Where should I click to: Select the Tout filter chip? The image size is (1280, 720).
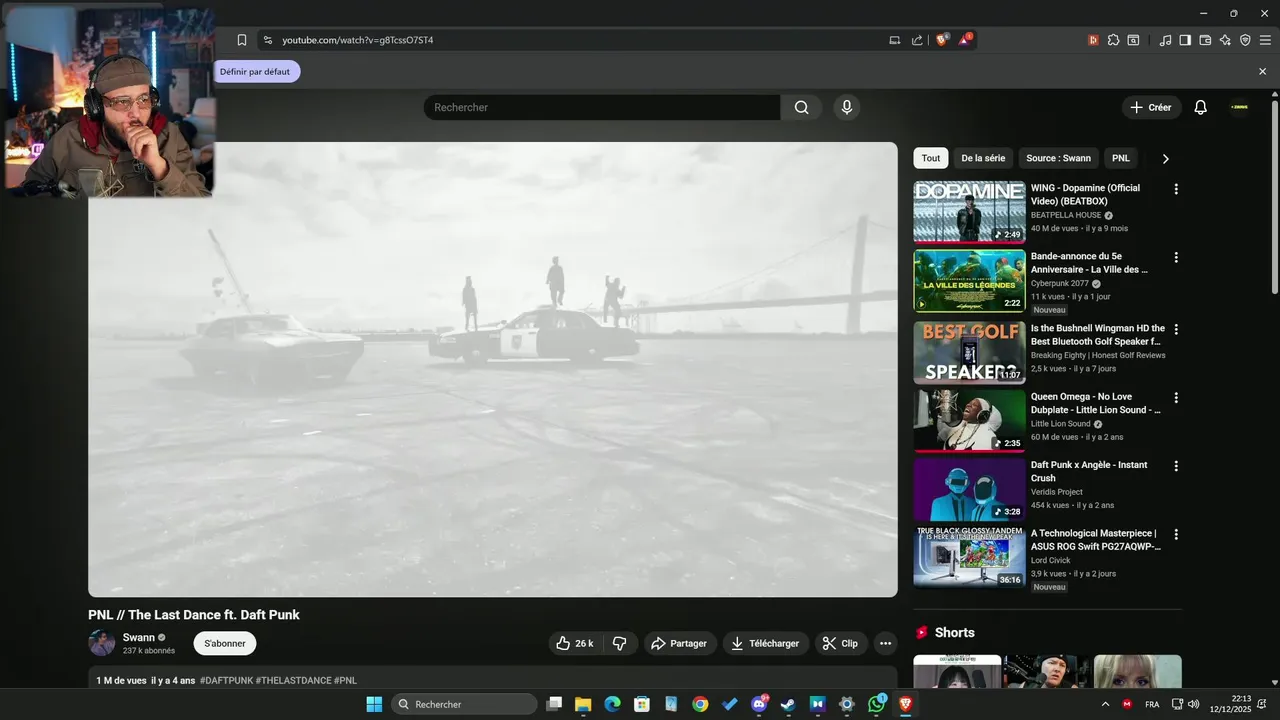click(x=931, y=158)
